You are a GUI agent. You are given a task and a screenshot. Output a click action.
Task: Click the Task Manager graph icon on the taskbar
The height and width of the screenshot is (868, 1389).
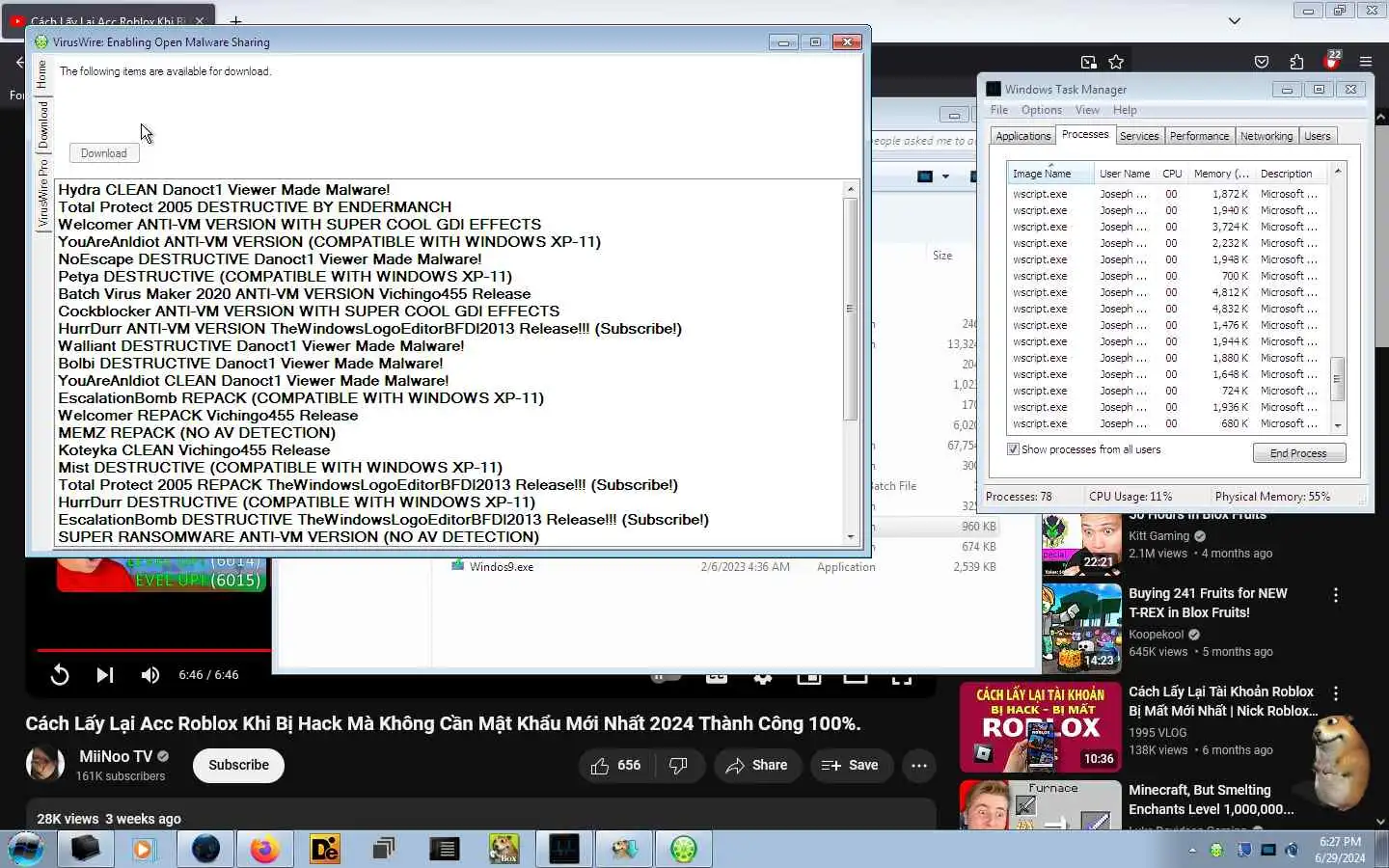564,849
